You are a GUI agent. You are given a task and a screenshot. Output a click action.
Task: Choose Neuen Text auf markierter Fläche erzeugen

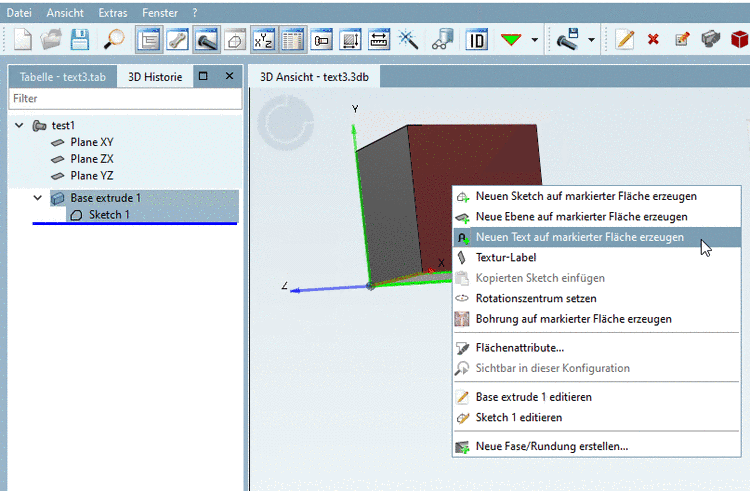coord(597,237)
